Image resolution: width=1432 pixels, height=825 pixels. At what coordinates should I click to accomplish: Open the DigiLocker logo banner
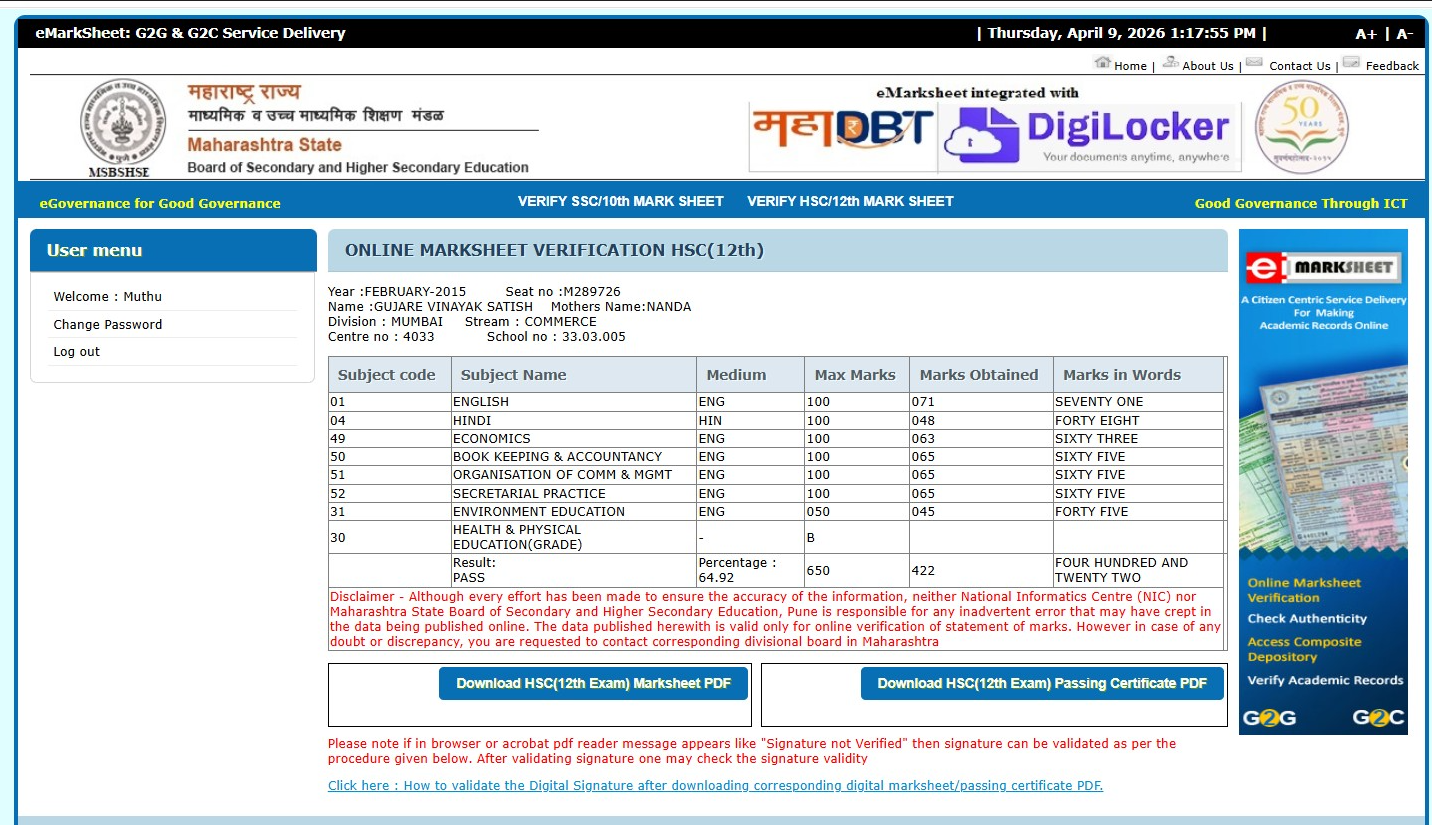[x=1089, y=137]
